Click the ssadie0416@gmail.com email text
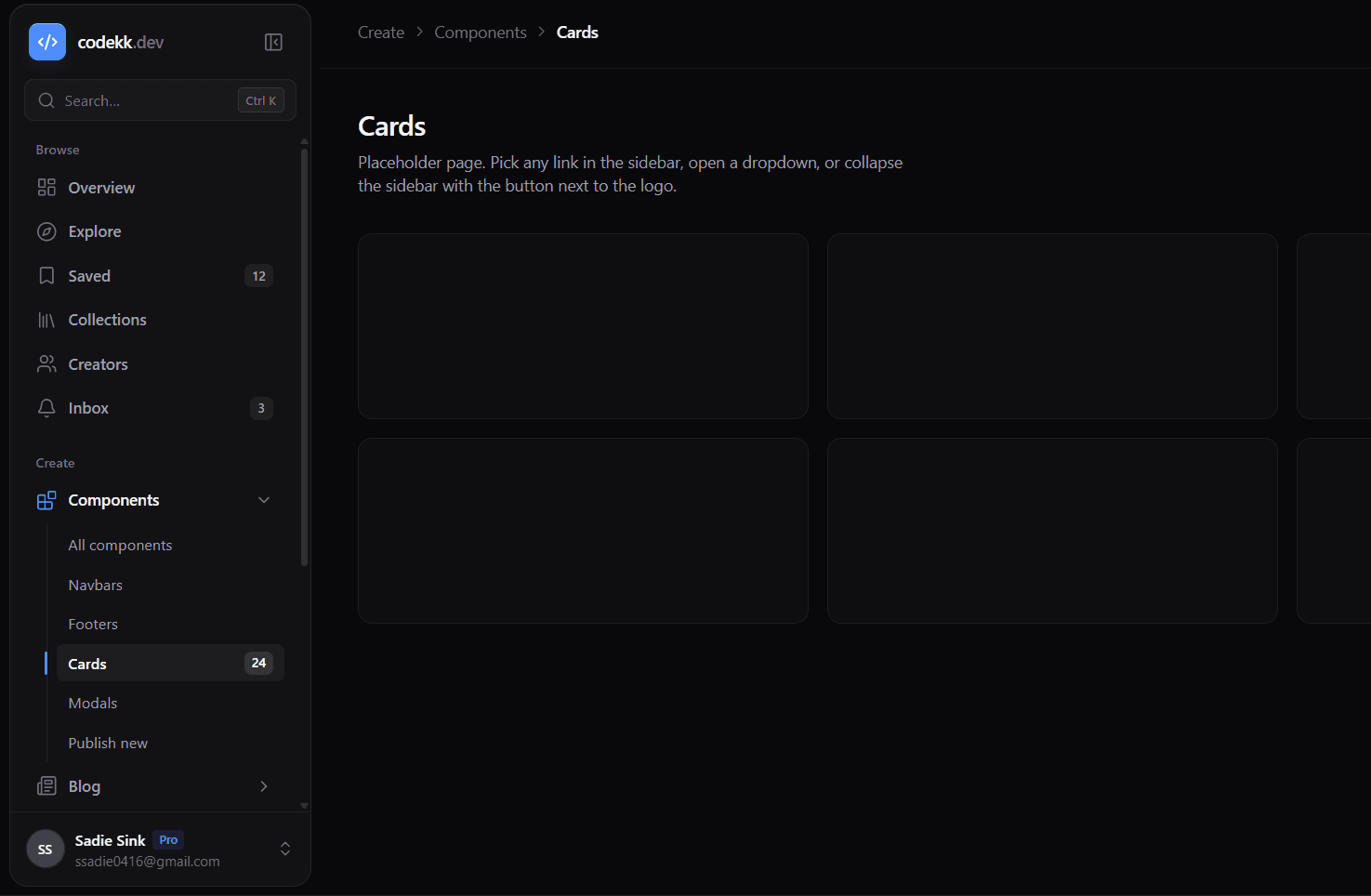 (148, 862)
